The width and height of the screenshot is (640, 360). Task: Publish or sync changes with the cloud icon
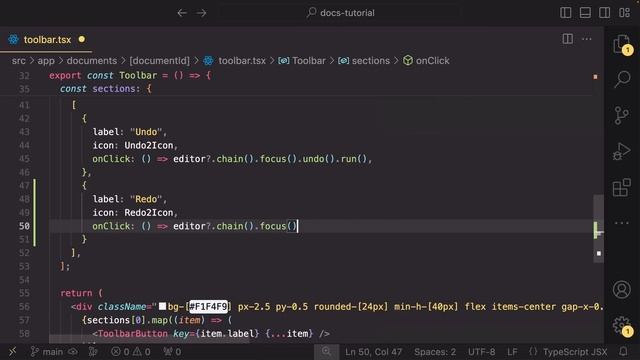pyautogui.click(x=73, y=351)
